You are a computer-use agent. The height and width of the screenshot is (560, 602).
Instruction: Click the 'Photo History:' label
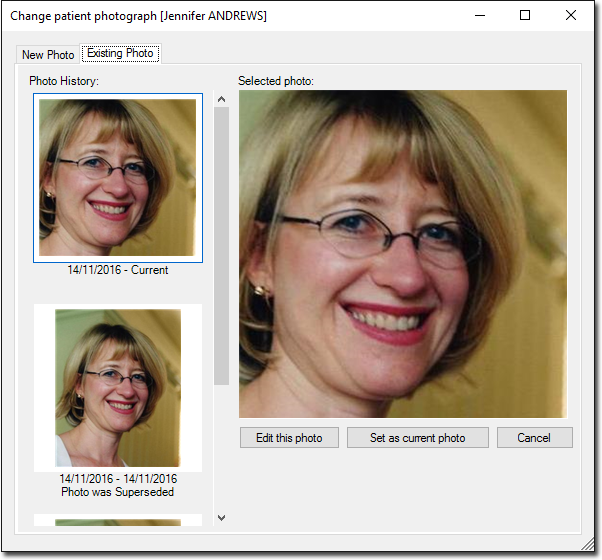coord(64,81)
